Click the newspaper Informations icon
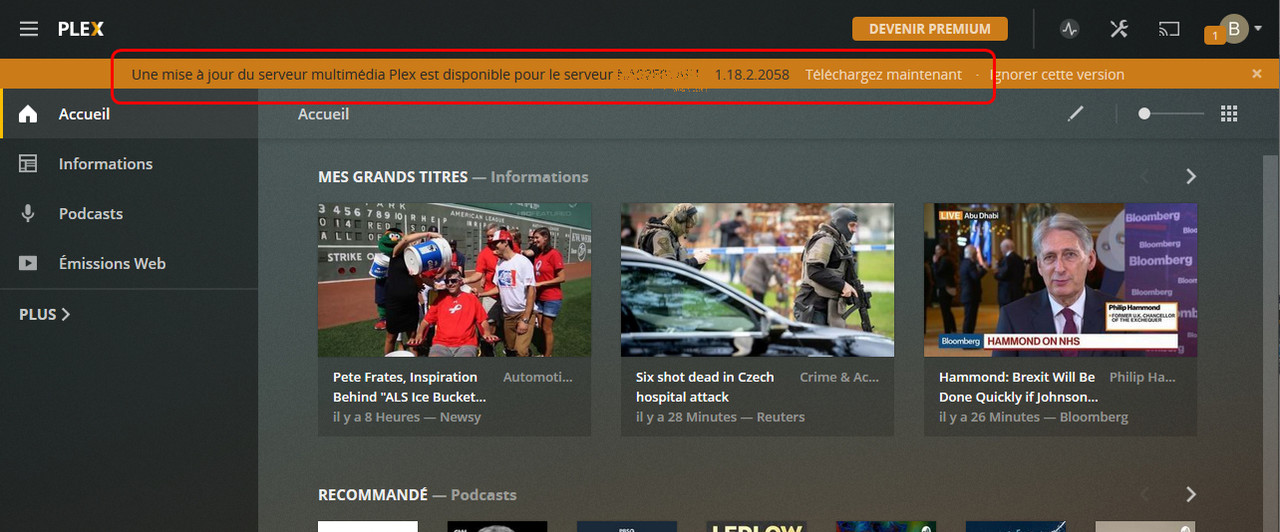 pos(28,164)
